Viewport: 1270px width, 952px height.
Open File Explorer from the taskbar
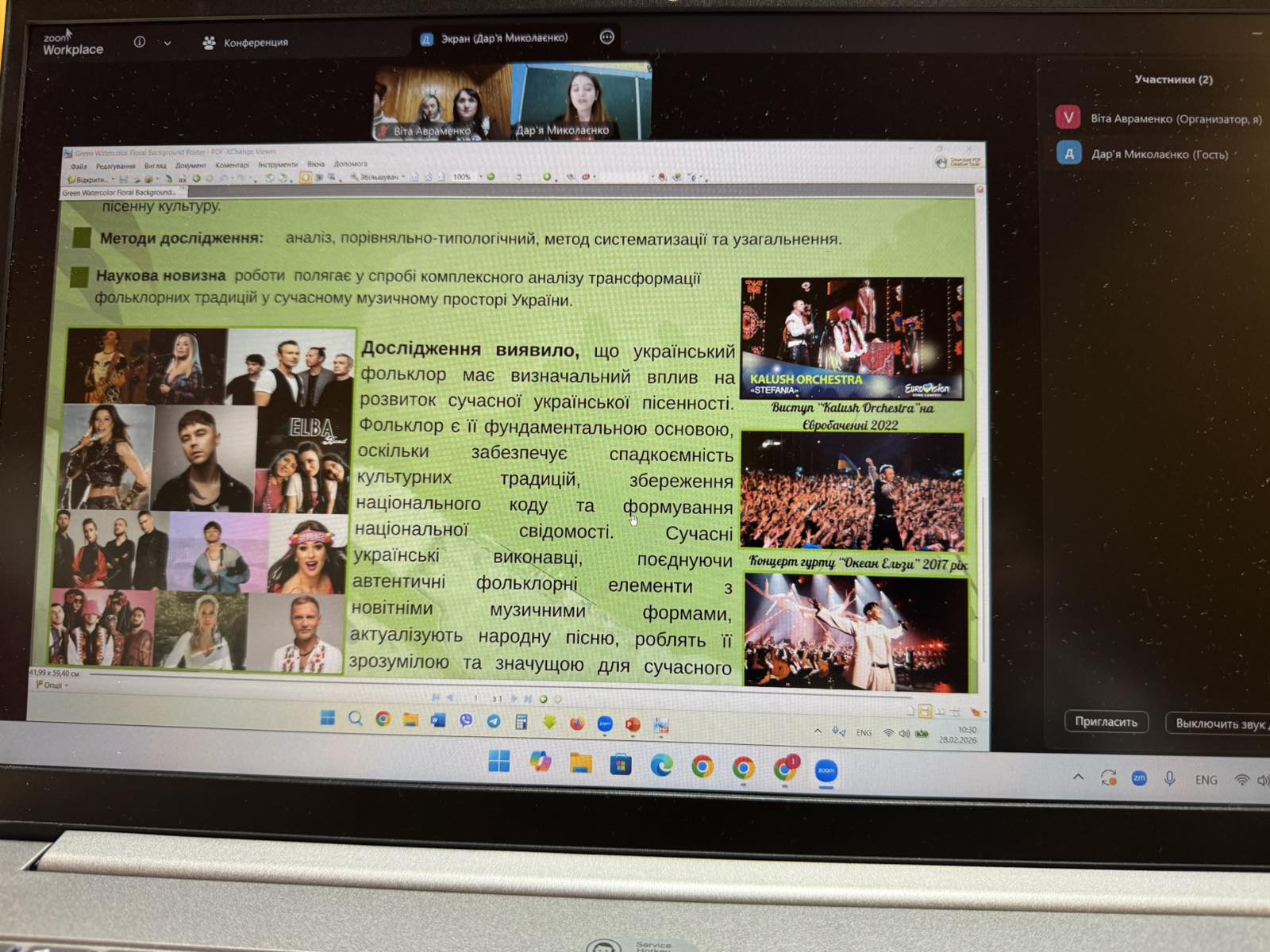click(581, 763)
